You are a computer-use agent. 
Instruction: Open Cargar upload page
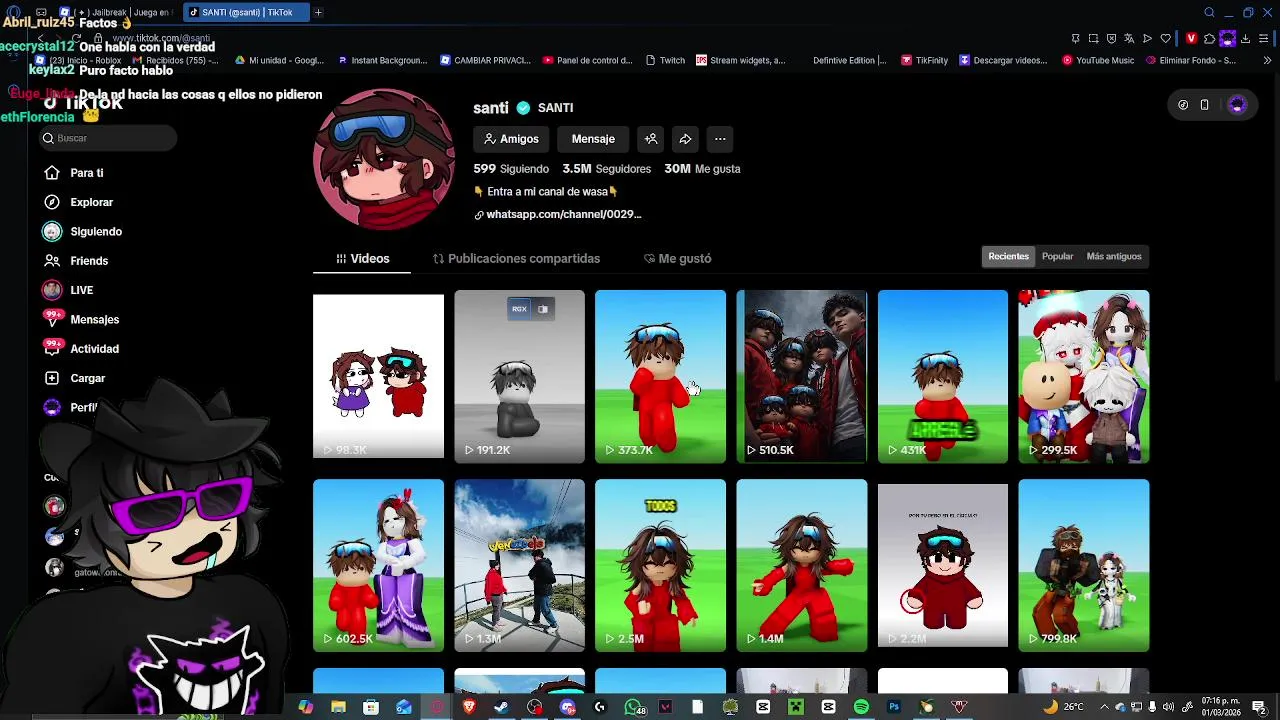click(74, 378)
